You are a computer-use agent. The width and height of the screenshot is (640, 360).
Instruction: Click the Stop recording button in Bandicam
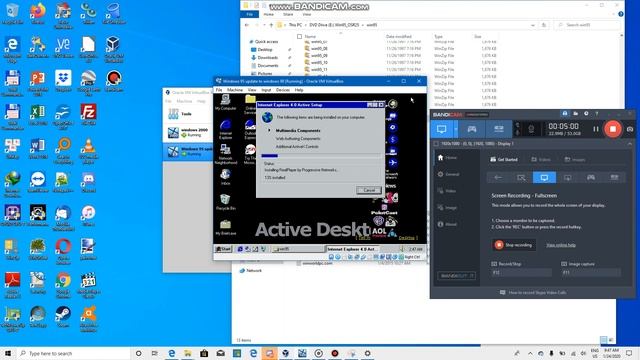514,245
